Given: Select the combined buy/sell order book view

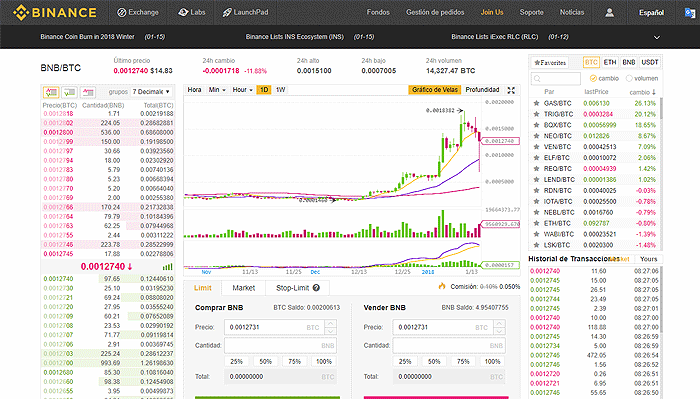Looking at the screenshot, I should coord(51,92).
